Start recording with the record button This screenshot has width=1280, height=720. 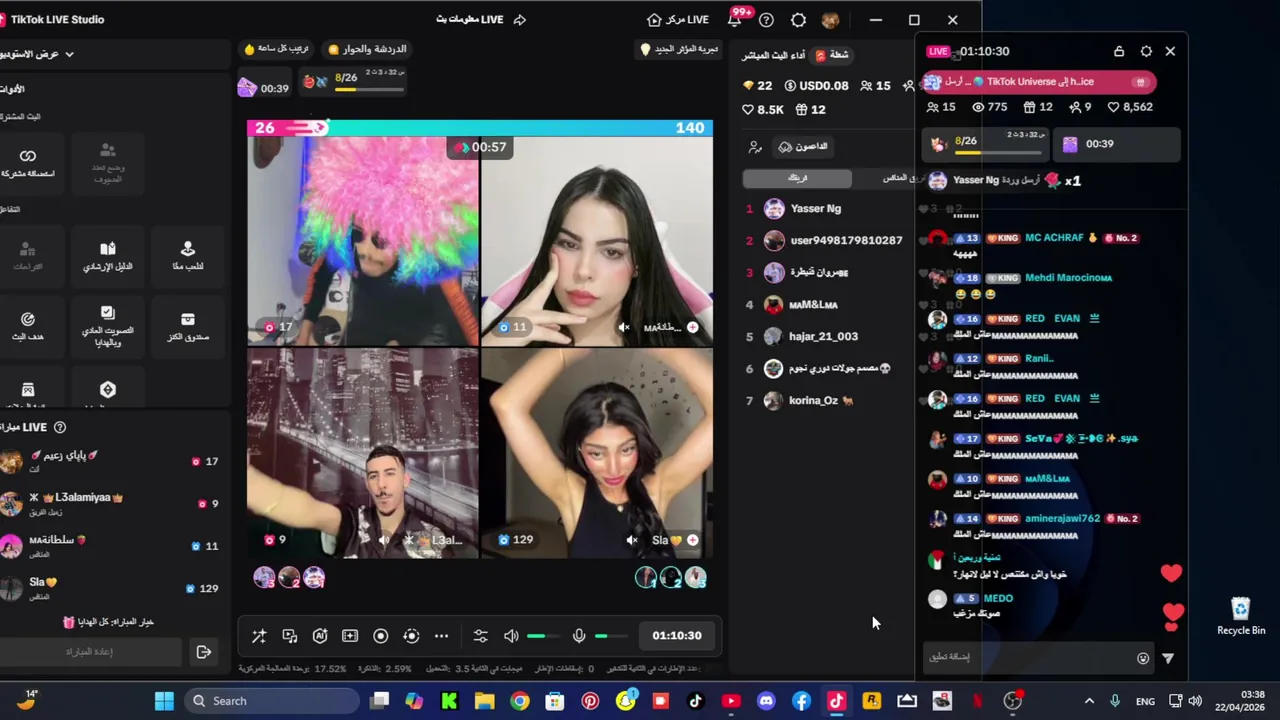[x=380, y=636]
